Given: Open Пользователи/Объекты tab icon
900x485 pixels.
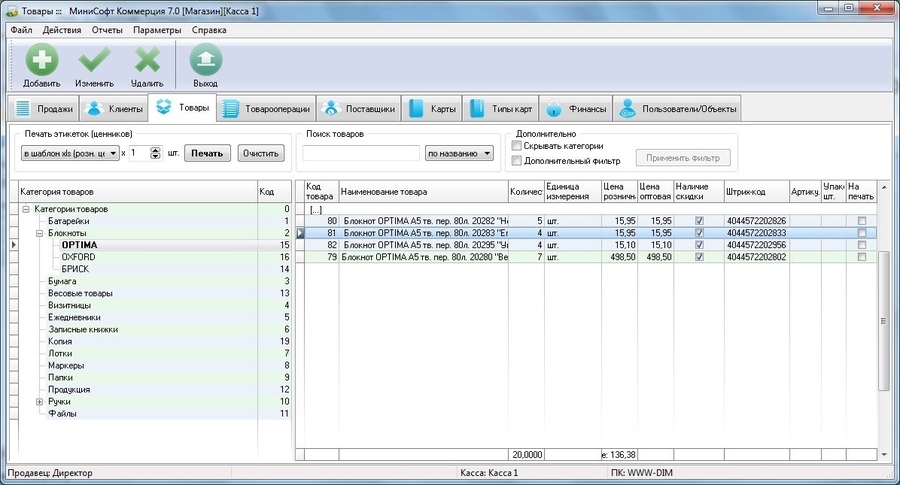Looking at the screenshot, I should pyautogui.click(x=626, y=109).
